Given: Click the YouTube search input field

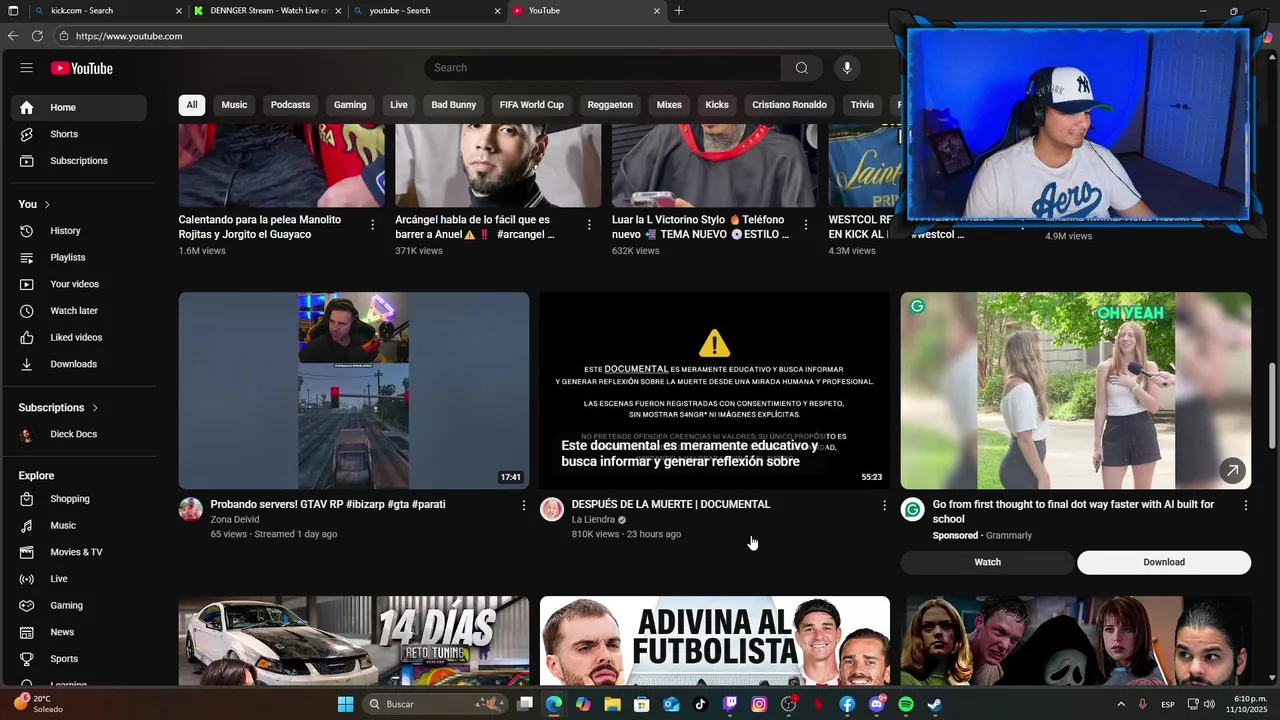Looking at the screenshot, I should point(602,68).
